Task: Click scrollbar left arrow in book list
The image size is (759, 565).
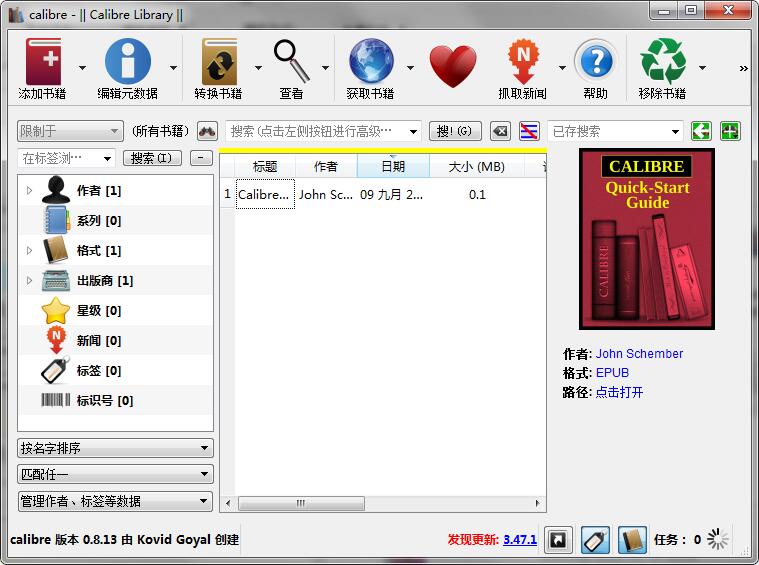Action: click(228, 504)
